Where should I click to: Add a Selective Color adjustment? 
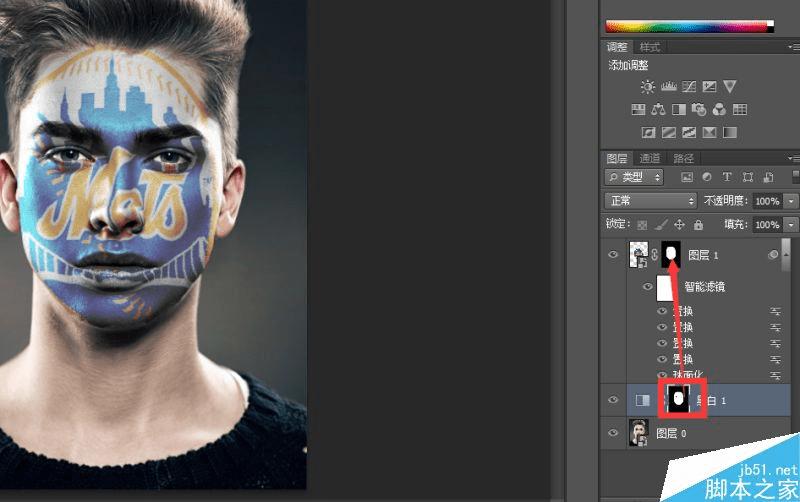point(709,133)
